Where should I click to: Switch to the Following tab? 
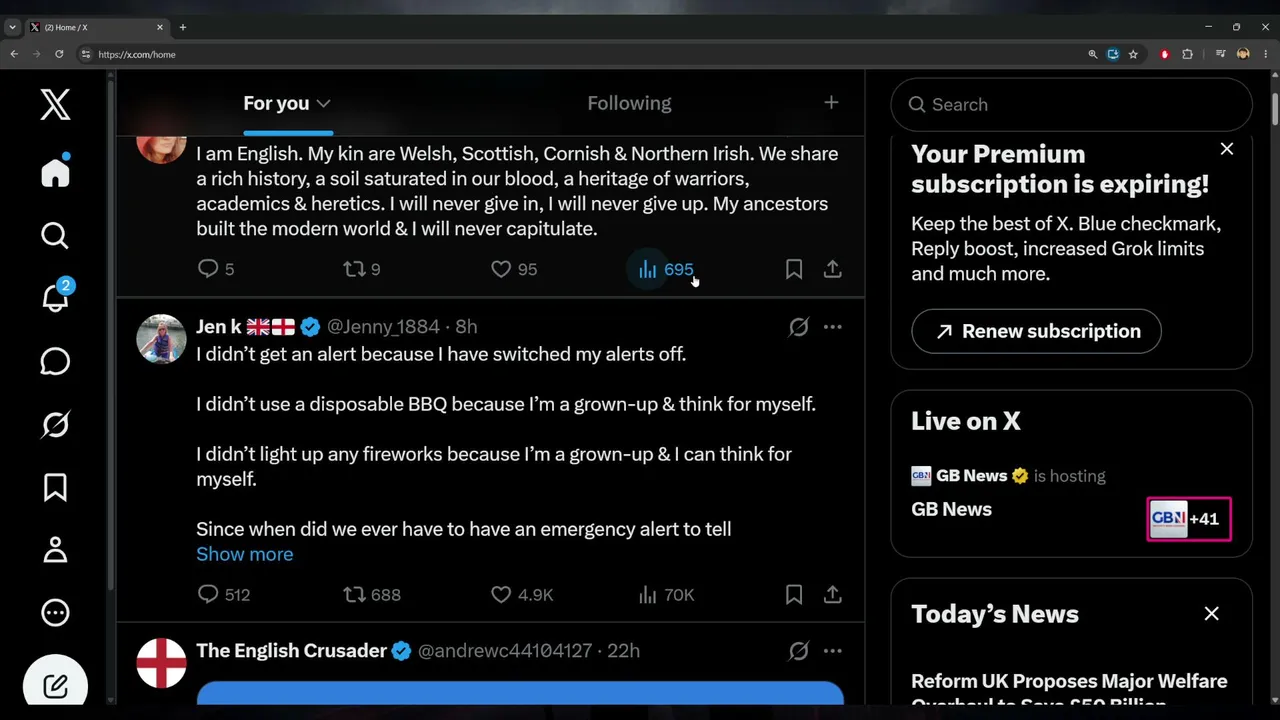tap(629, 103)
